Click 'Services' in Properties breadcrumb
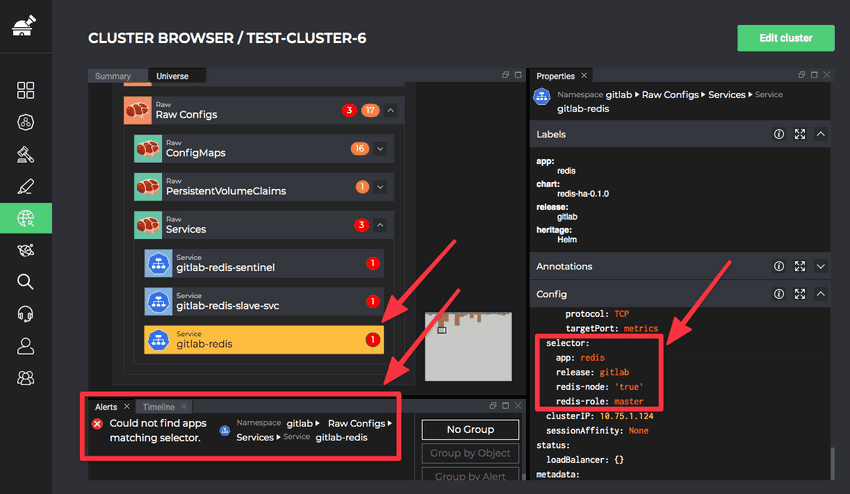This screenshot has width=850, height=494. pyautogui.click(x=726, y=95)
